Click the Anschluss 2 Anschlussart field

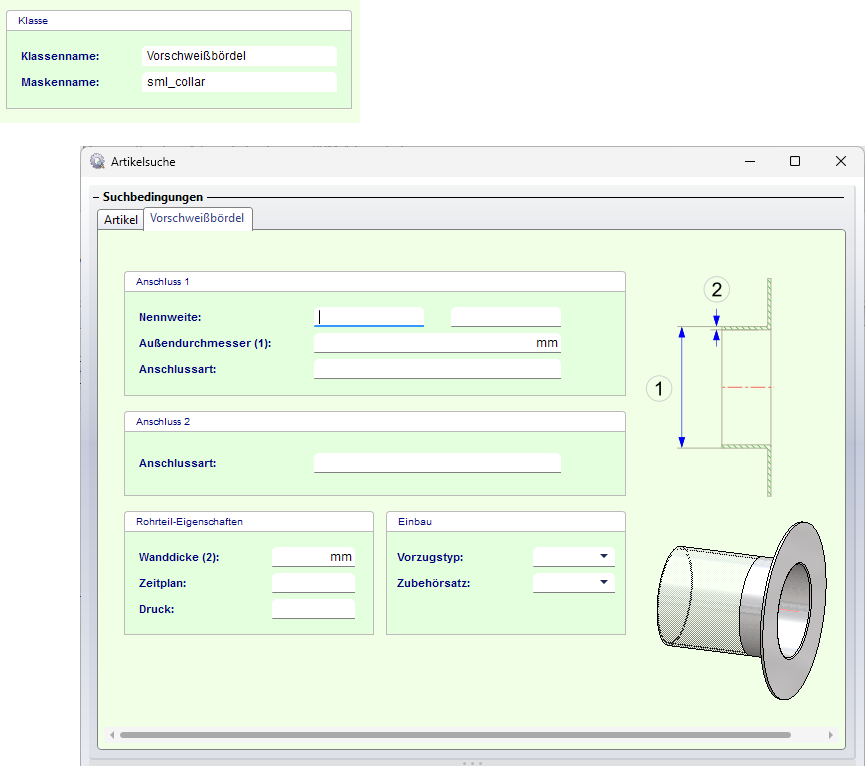coord(437,463)
